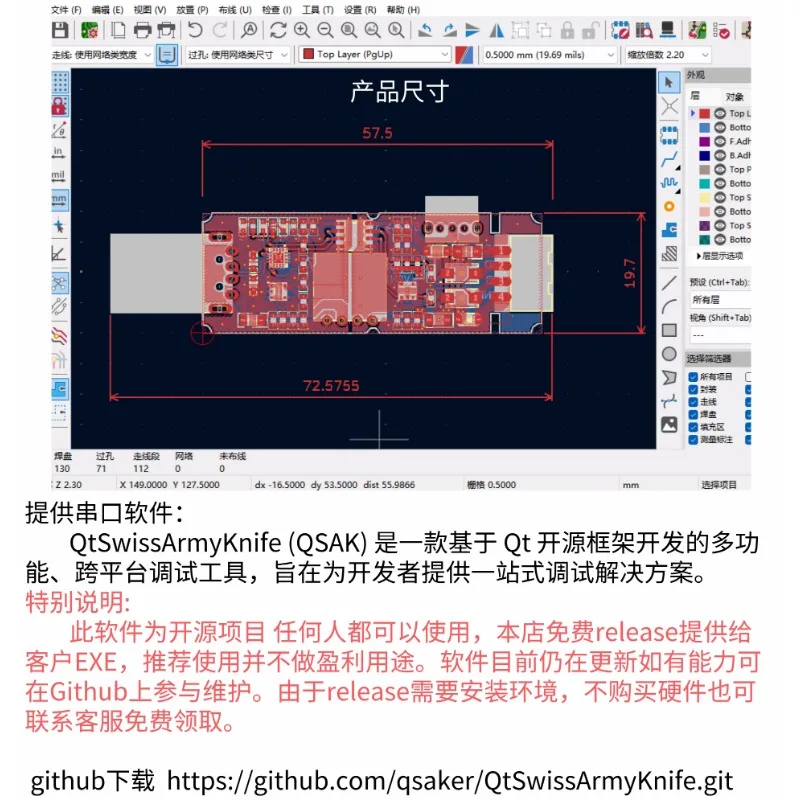Screen dimensions: 800x800
Task: Open Board Setup icon in top toolbar
Action: [x=90, y=30]
